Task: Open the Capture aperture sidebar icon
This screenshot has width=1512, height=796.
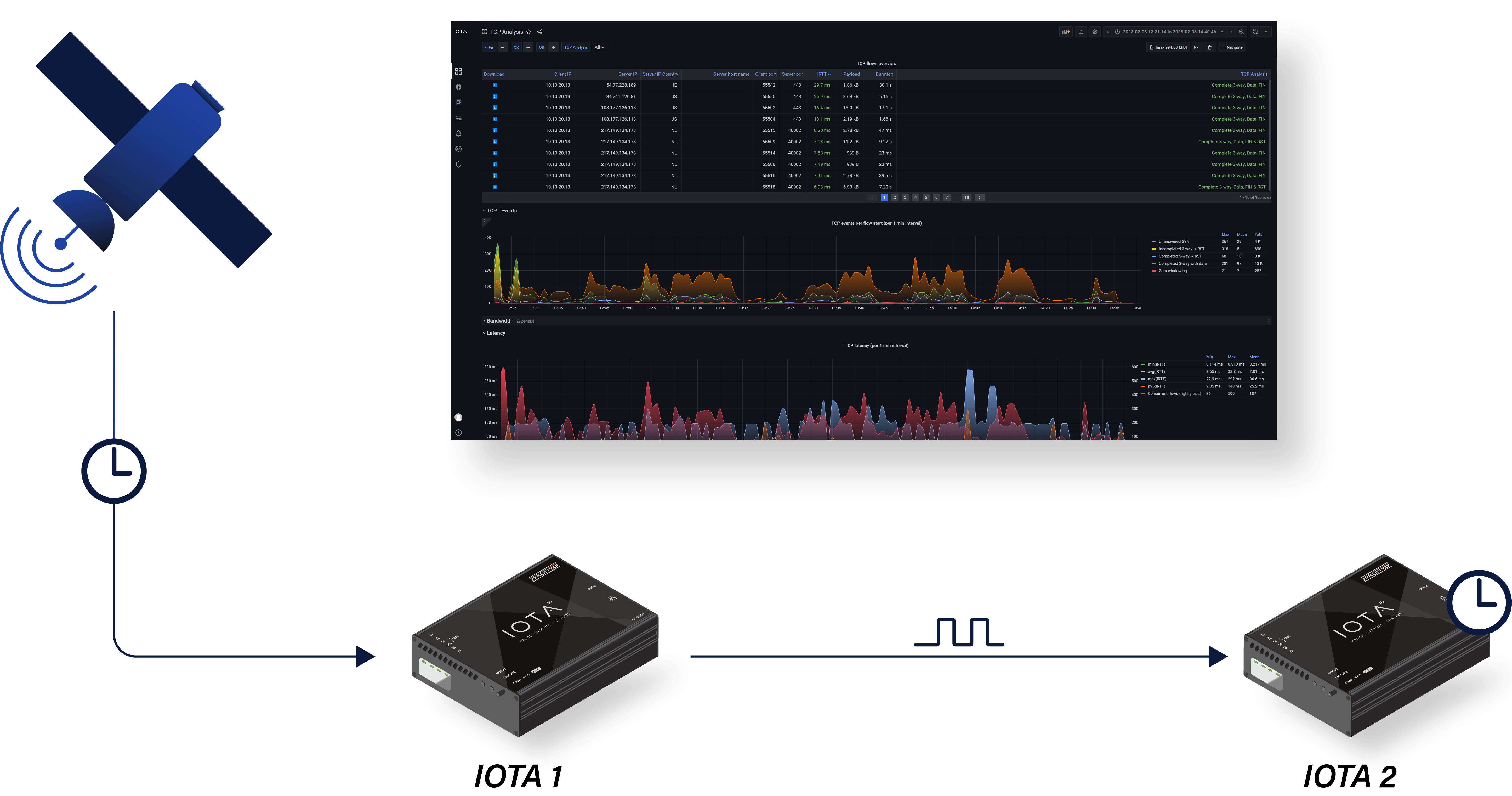Action: [458, 87]
